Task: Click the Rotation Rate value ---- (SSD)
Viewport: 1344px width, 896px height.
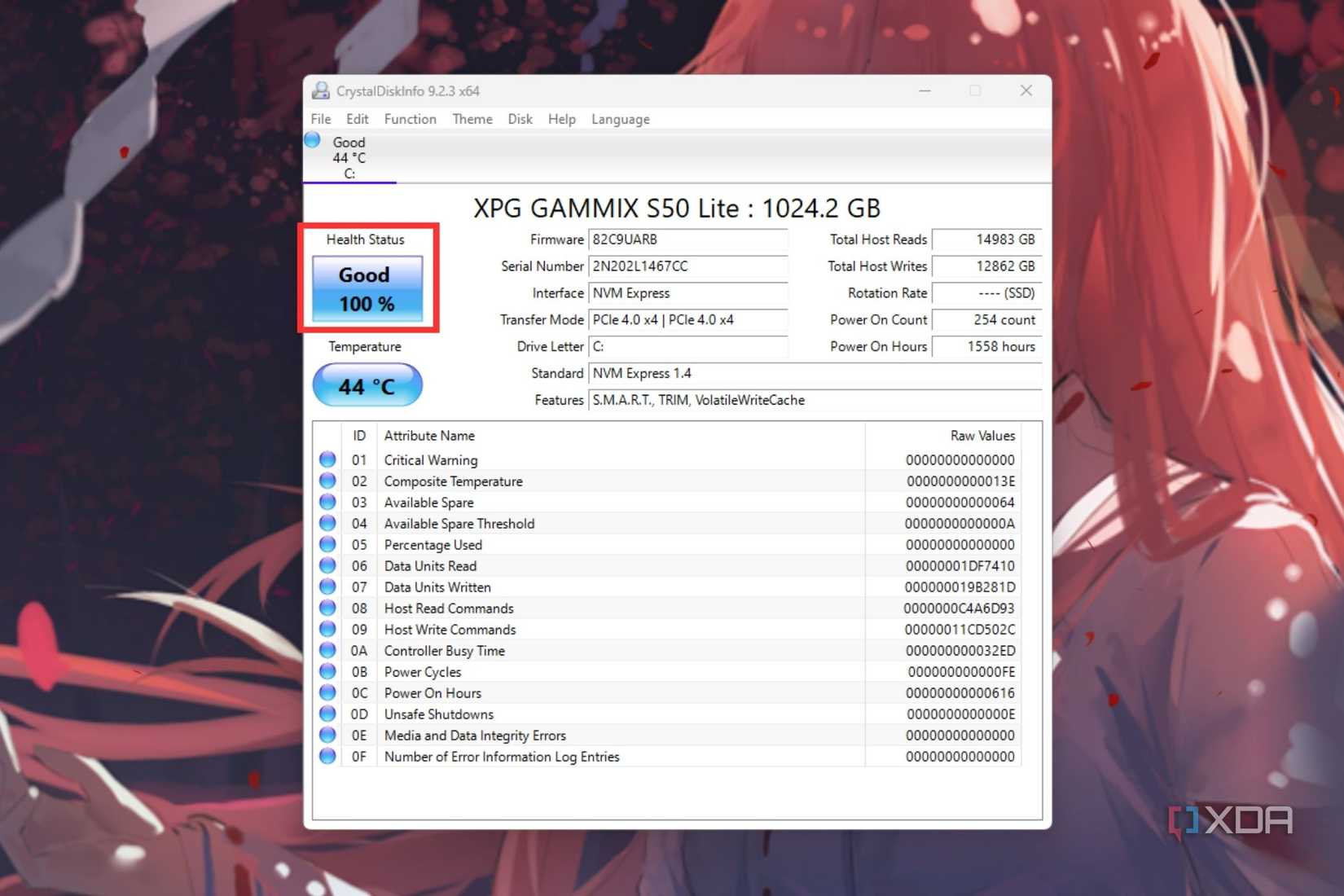Action: pyautogui.click(x=987, y=293)
